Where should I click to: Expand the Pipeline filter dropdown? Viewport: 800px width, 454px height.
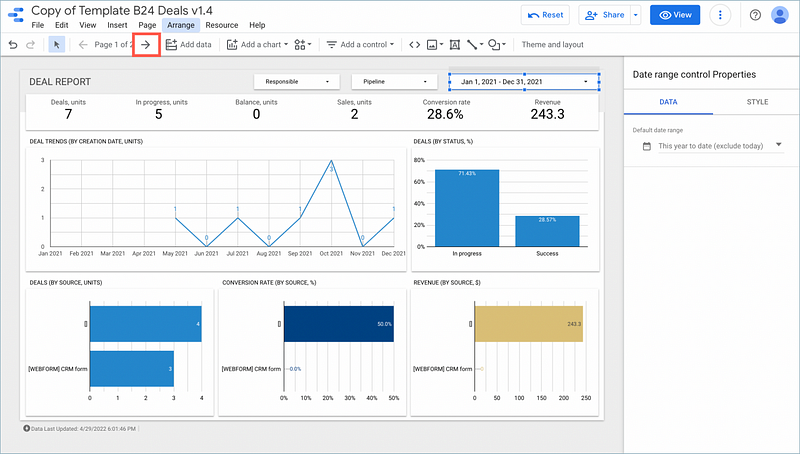pos(394,82)
